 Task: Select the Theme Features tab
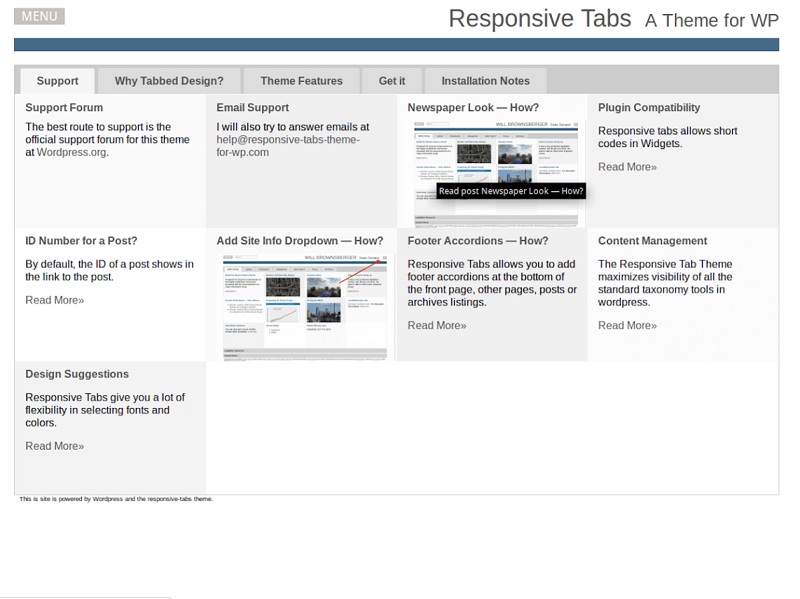[301, 81]
